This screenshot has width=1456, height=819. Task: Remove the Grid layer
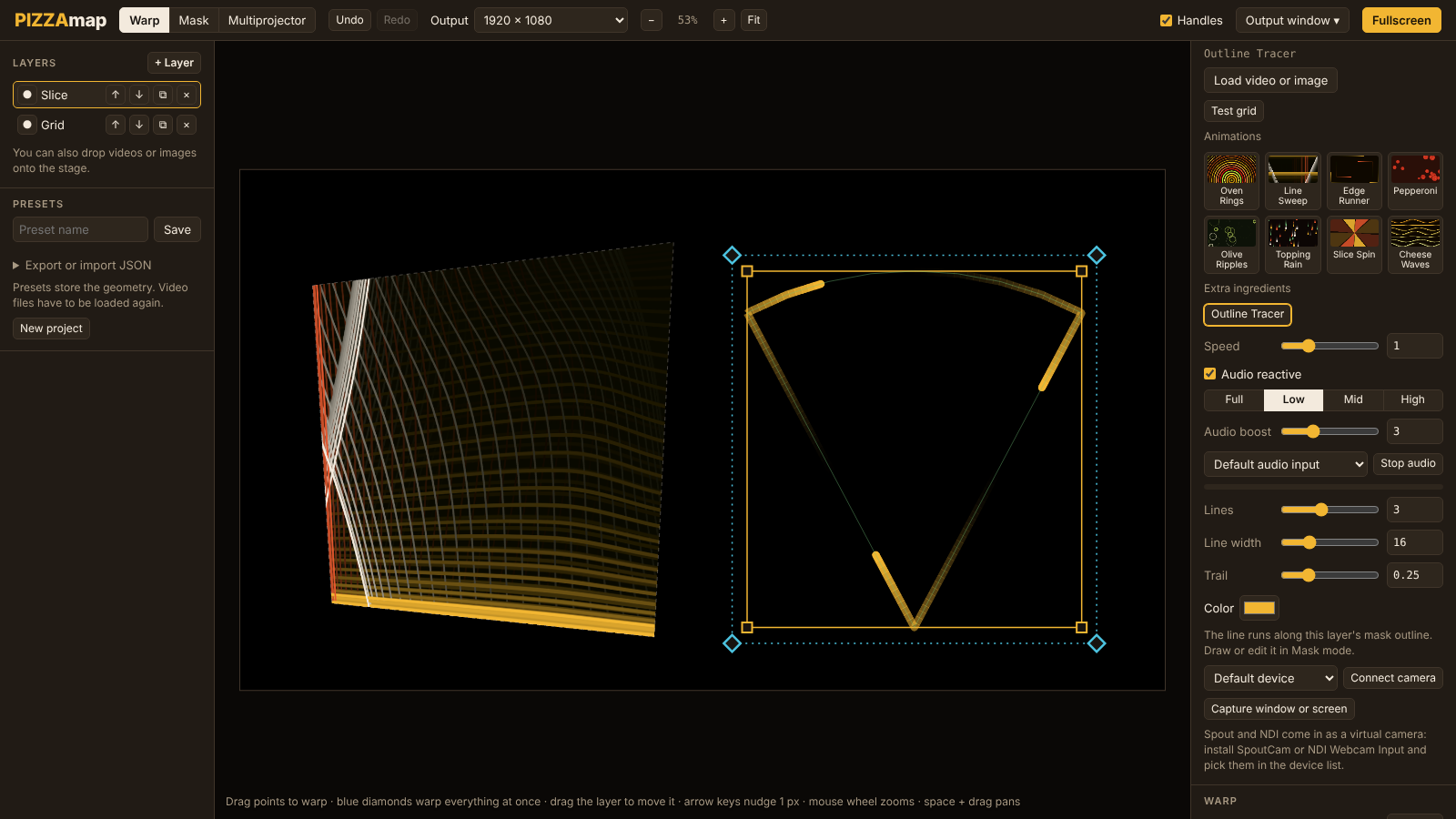[187, 125]
